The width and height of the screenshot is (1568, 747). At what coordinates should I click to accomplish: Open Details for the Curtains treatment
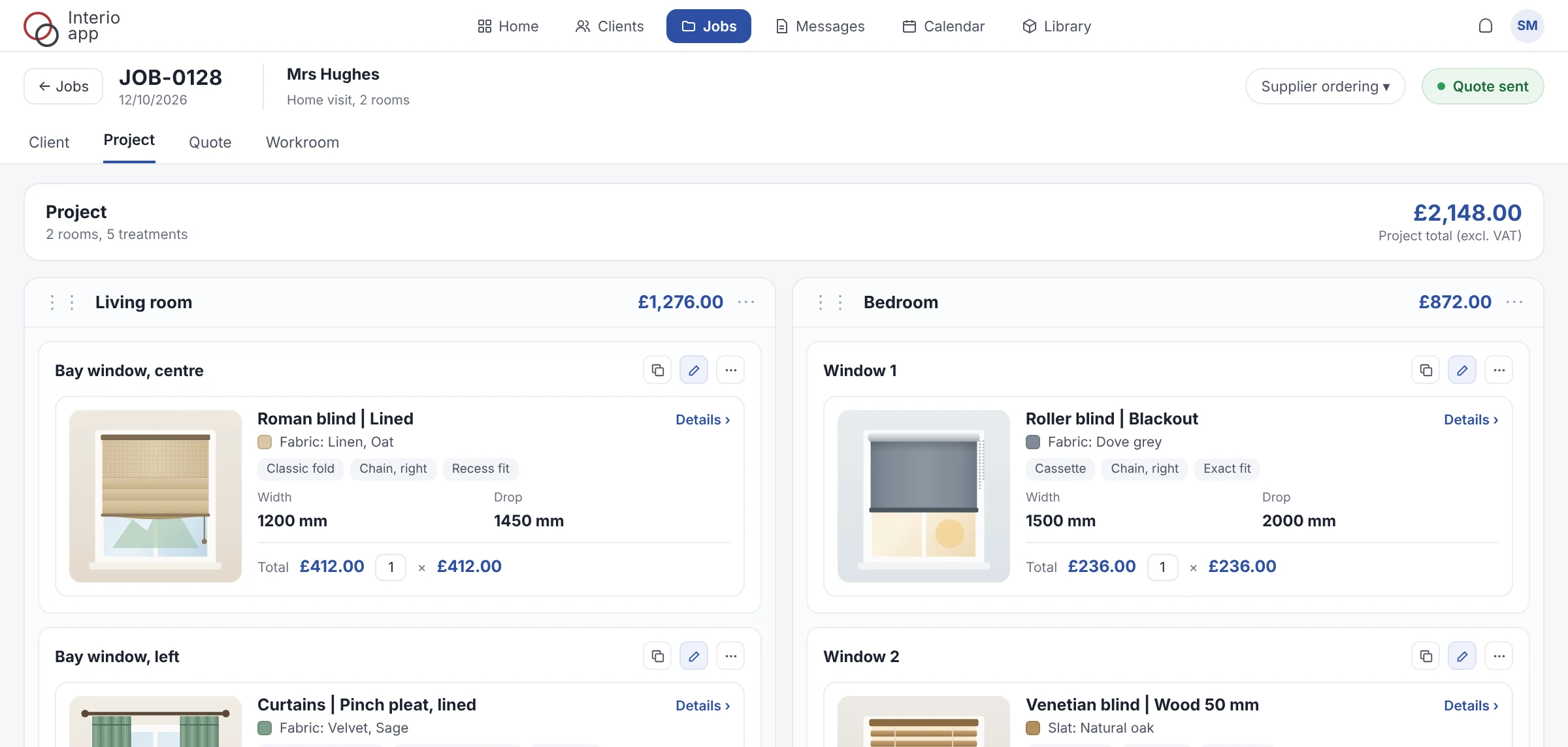click(x=703, y=706)
